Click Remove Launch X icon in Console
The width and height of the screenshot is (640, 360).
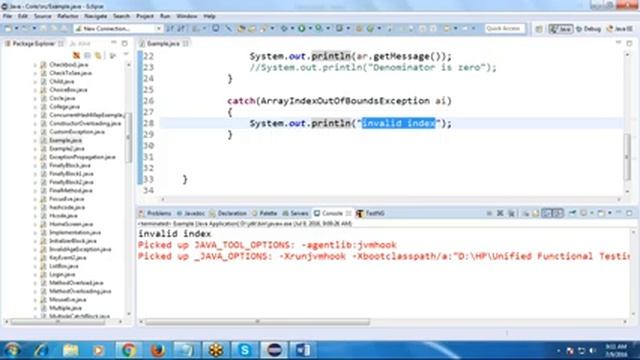pos(500,213)
